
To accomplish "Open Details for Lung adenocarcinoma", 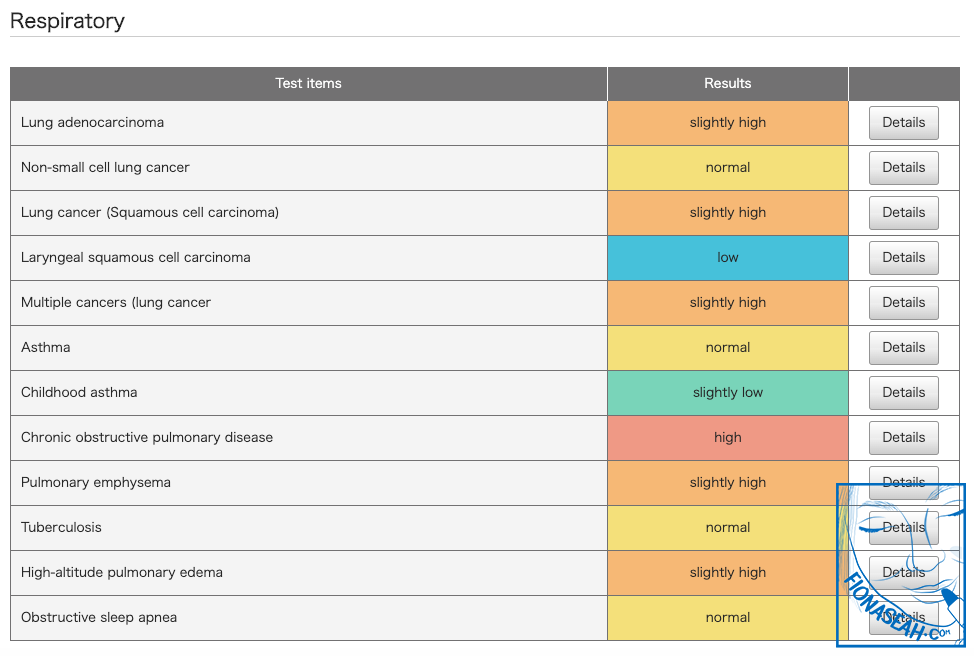I will [903, 123].
